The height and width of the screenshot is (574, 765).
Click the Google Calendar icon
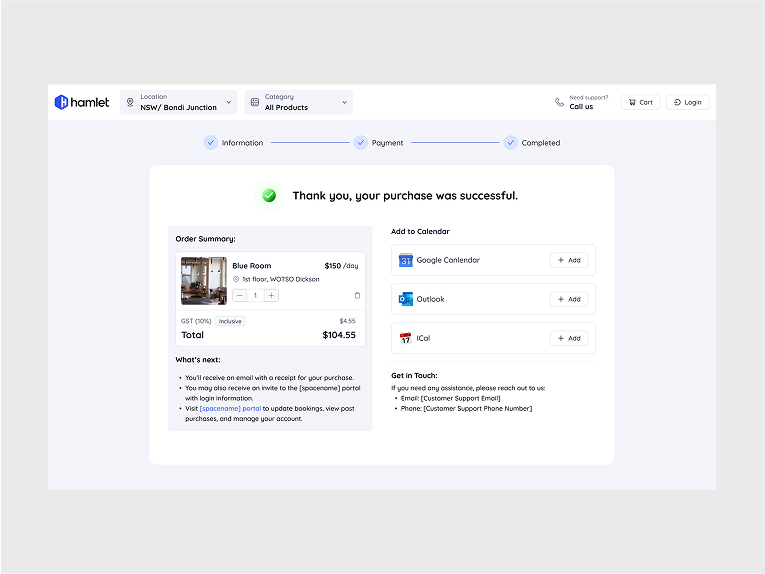[405, 260]
